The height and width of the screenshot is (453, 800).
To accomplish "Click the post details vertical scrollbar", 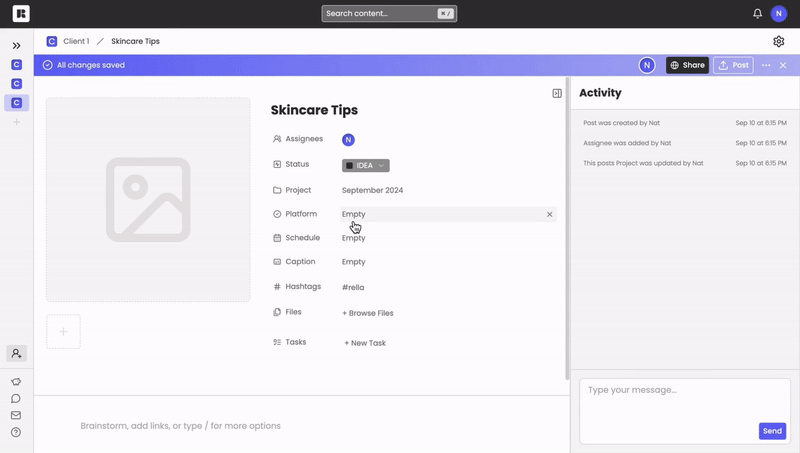I will (567, 229).
